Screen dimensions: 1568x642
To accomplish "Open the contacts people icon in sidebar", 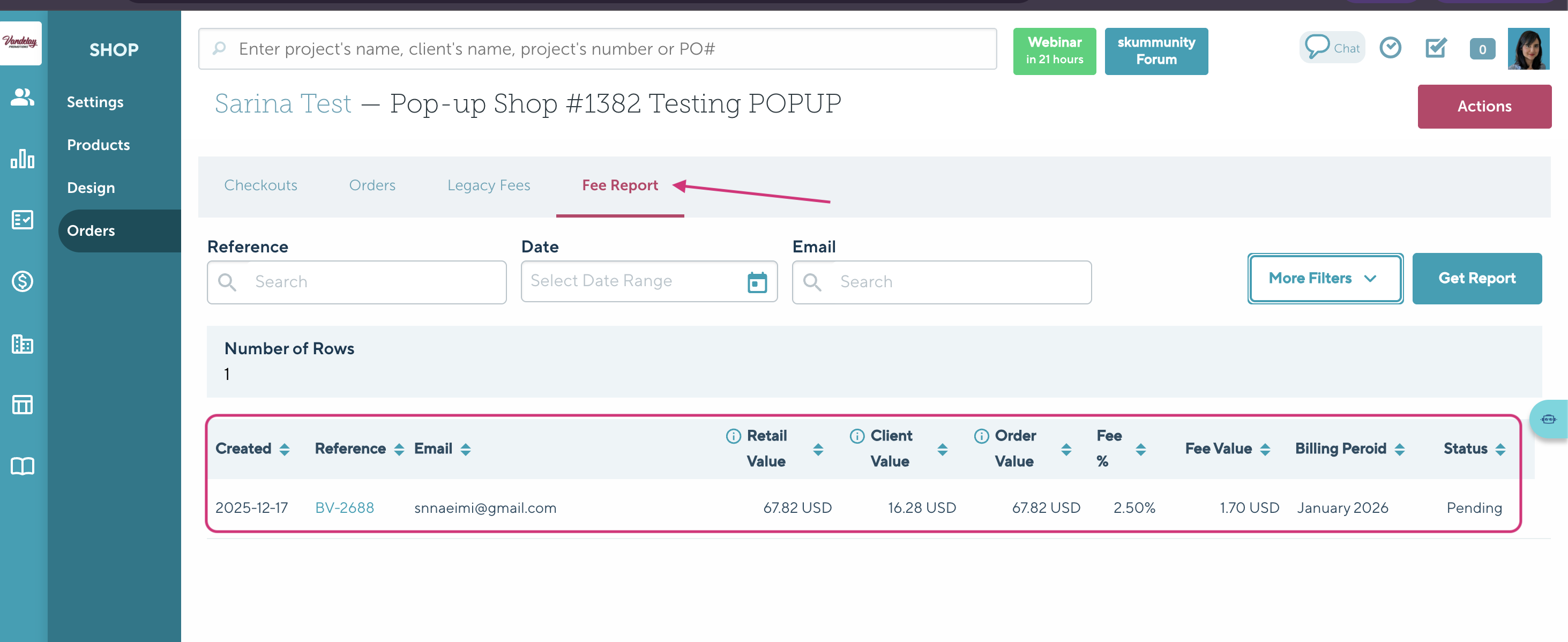I will point(23,98).
